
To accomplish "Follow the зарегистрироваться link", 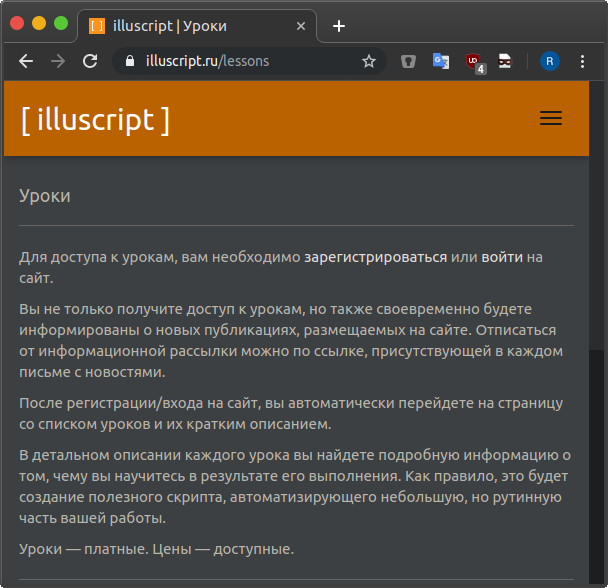I will pyautogui.click(x=375, y=257).
